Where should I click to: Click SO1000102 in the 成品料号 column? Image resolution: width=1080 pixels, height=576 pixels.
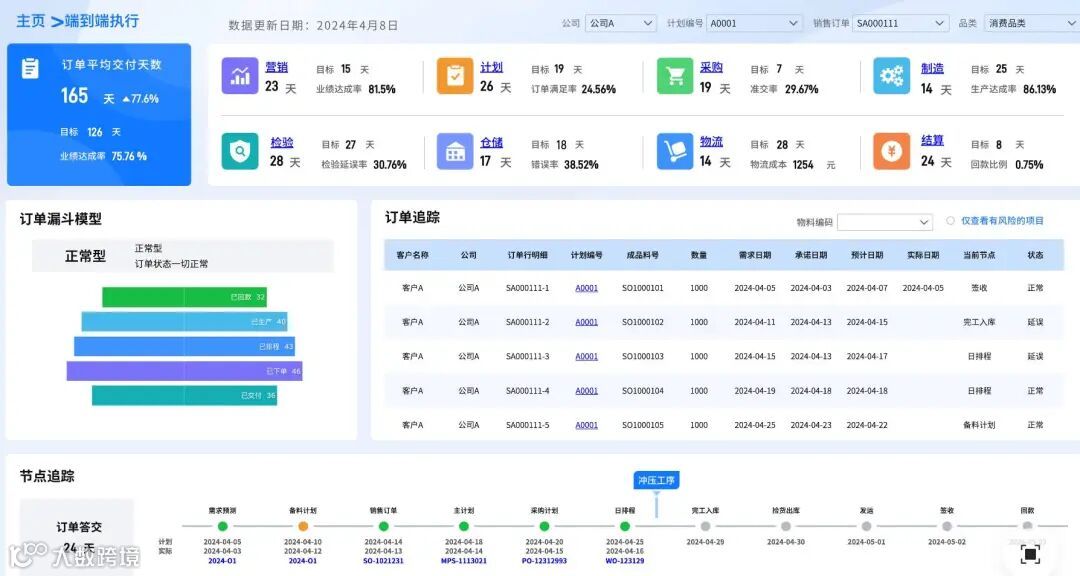click(643, 322)
